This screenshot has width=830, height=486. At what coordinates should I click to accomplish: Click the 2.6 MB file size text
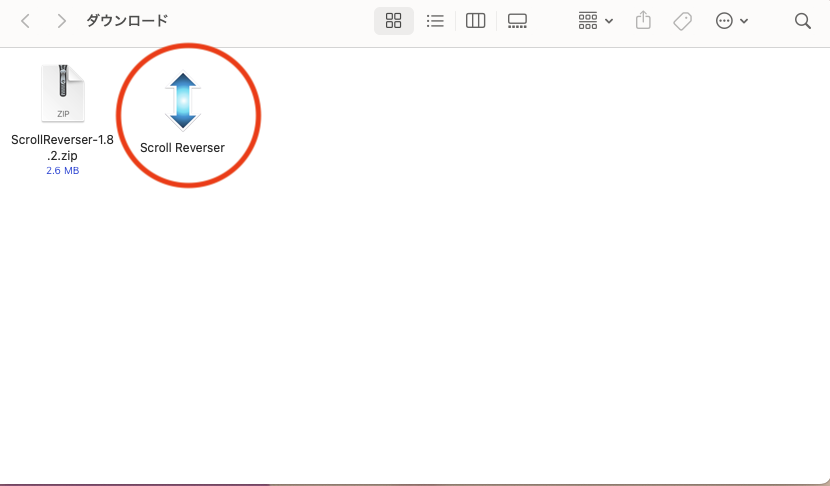coord(62,171)
